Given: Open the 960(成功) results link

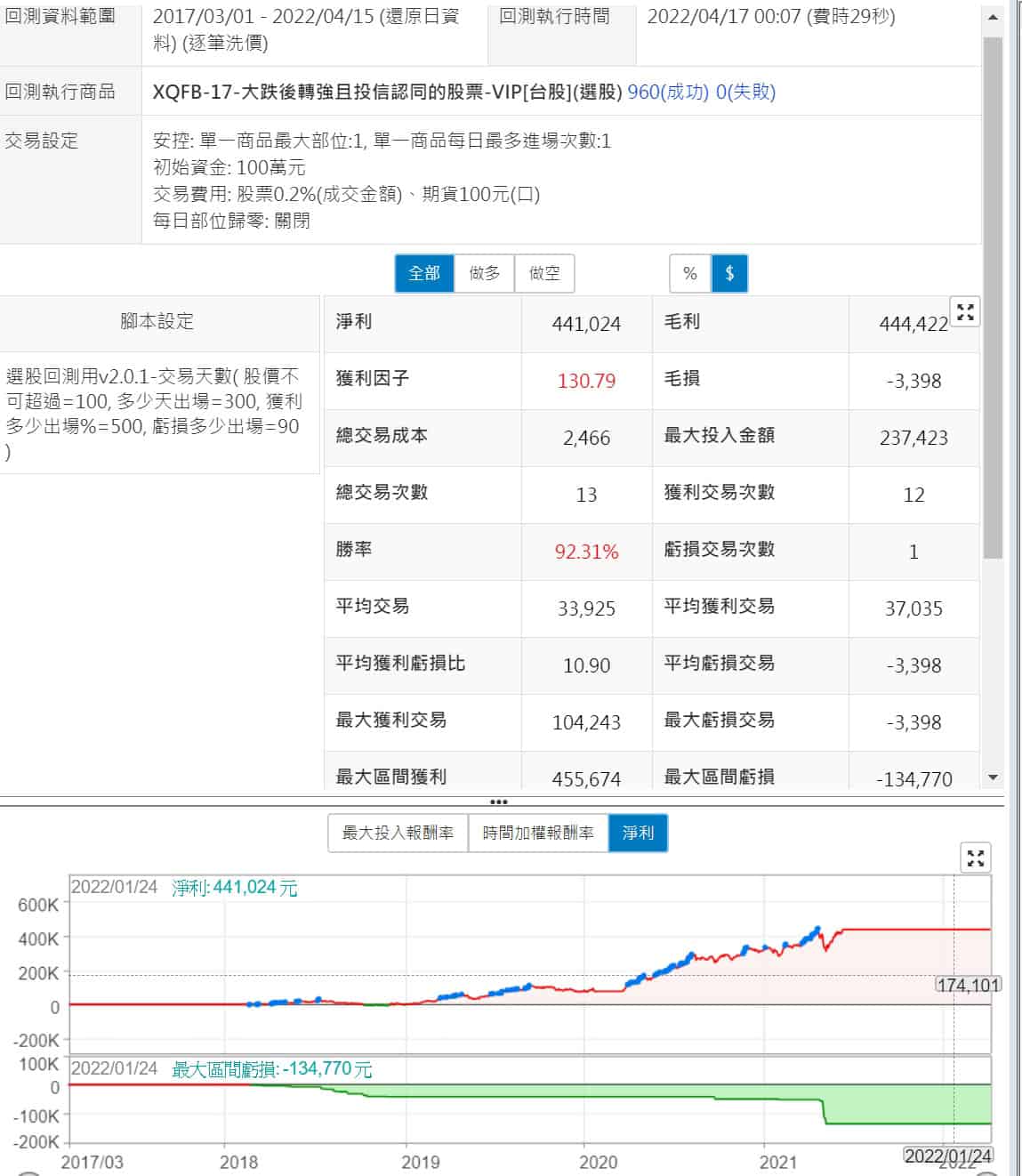Looking at the screenshot, I should point(668,92).
